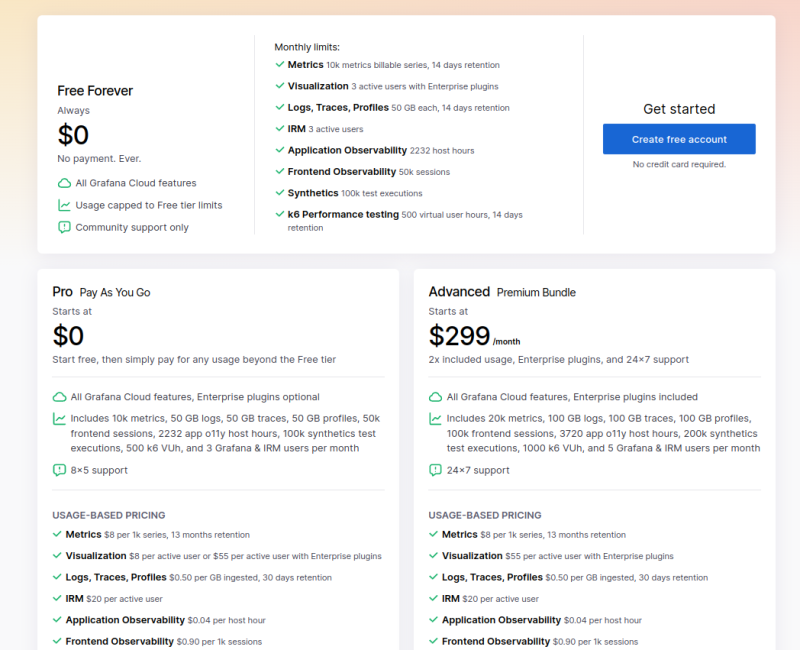Click chart icon in Pro plan included usage row

pos(59,419)
